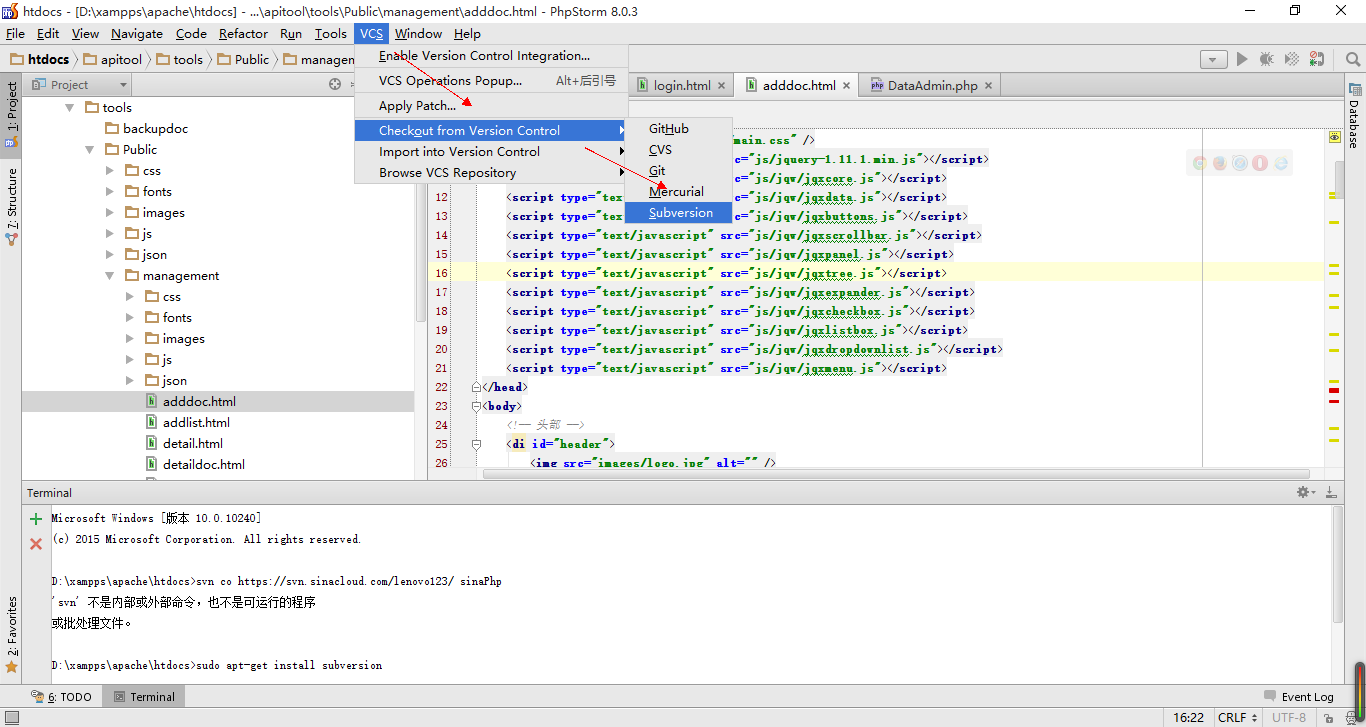Click the PHP debug listener phone icon
Screen dimensions: 1366x727
pos(1317,60)
